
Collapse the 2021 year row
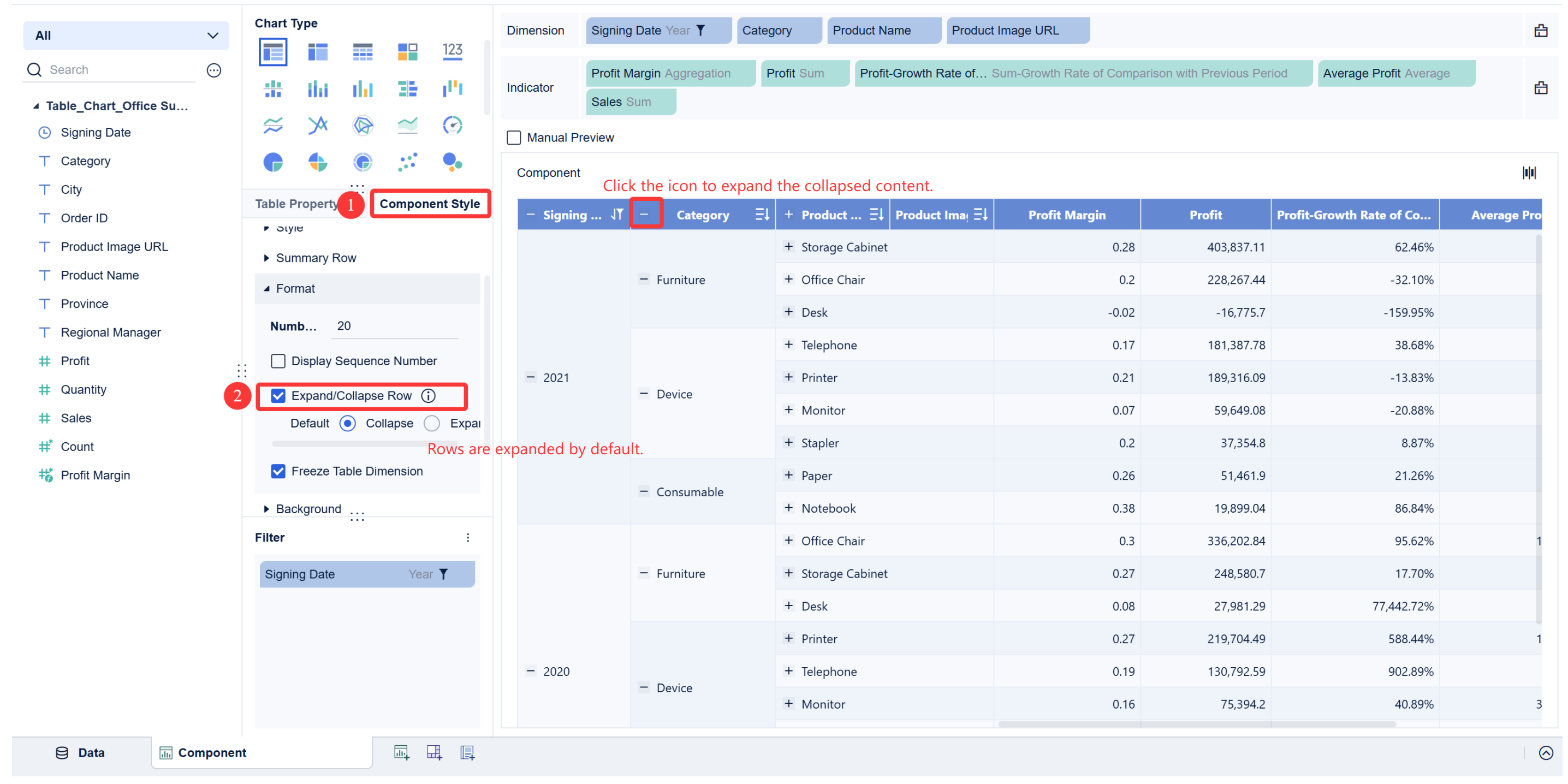[530, 377]
